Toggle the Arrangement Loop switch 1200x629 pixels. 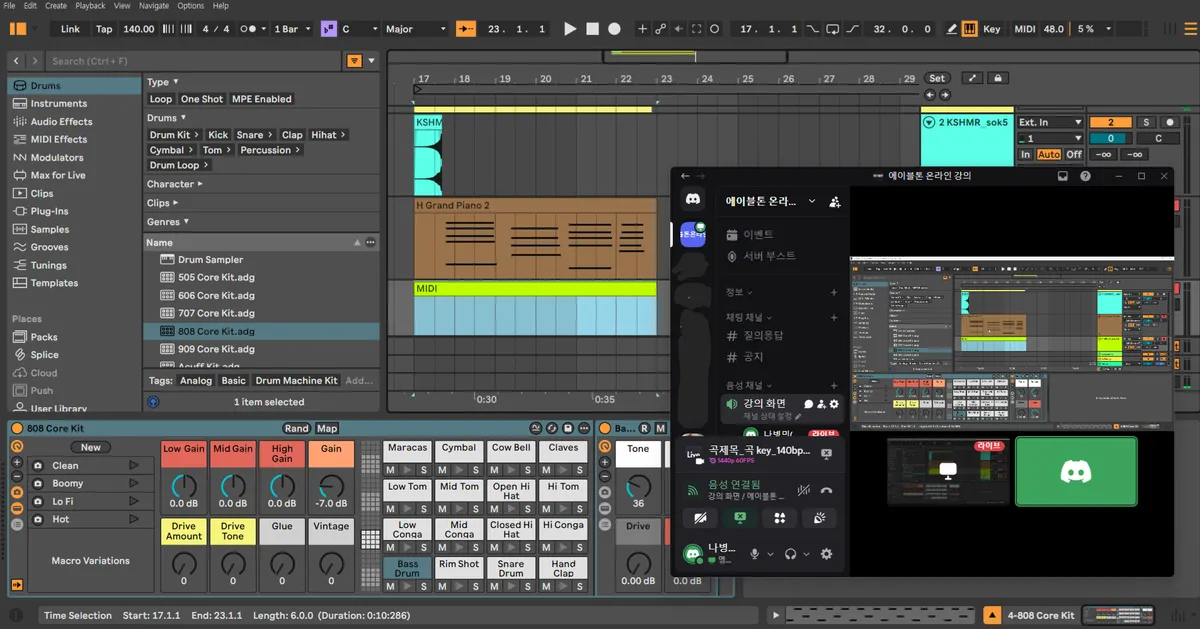[x=833, y=29]
